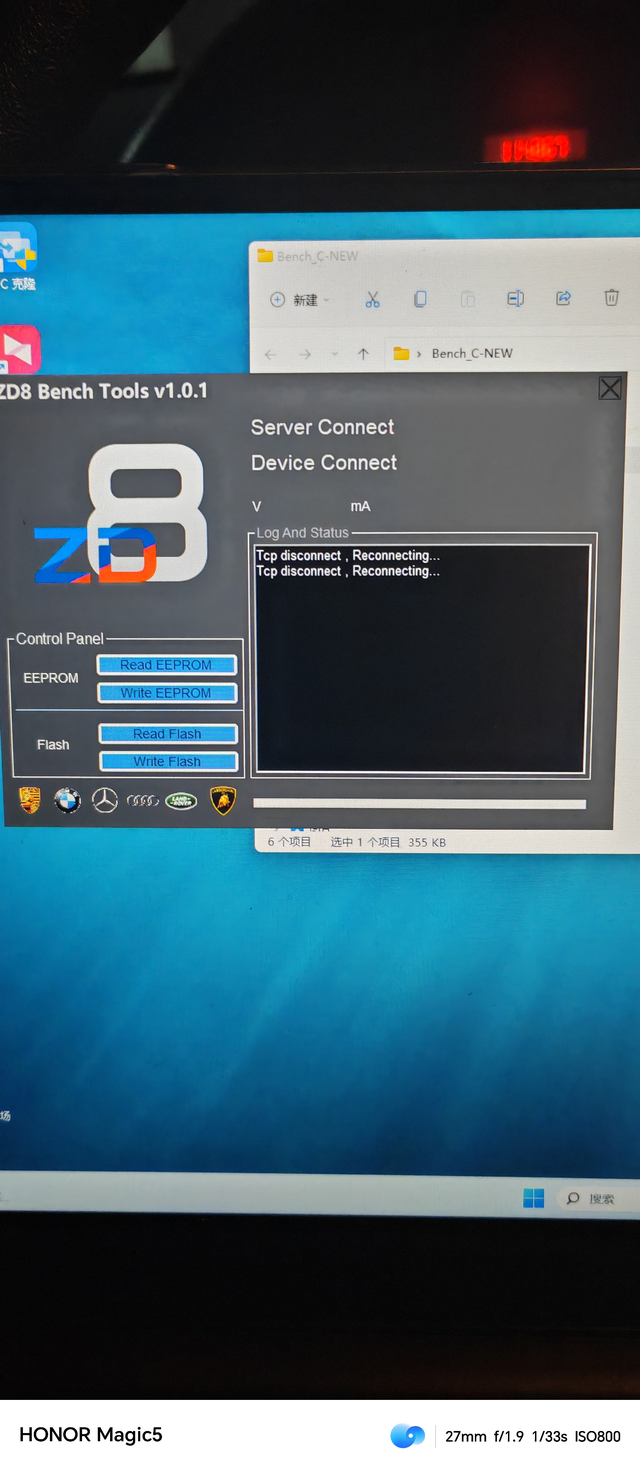Screen dimensions: 640x1471
Task: Click the Bench_C-NEW Explorer window title
Action: point(317,256)
